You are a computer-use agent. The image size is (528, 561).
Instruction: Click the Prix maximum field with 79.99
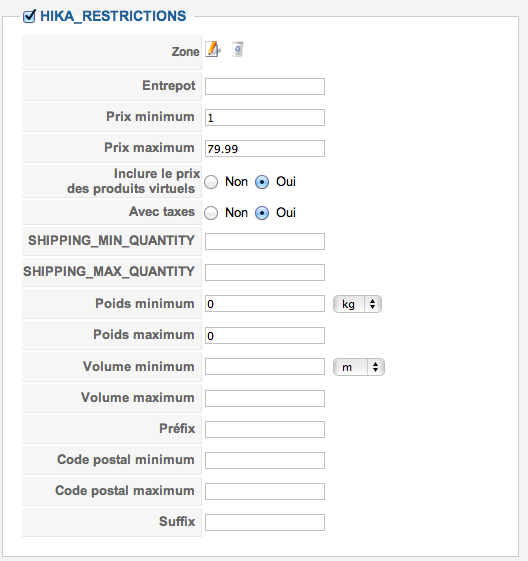pyautogui.click(x=265, y=148)
